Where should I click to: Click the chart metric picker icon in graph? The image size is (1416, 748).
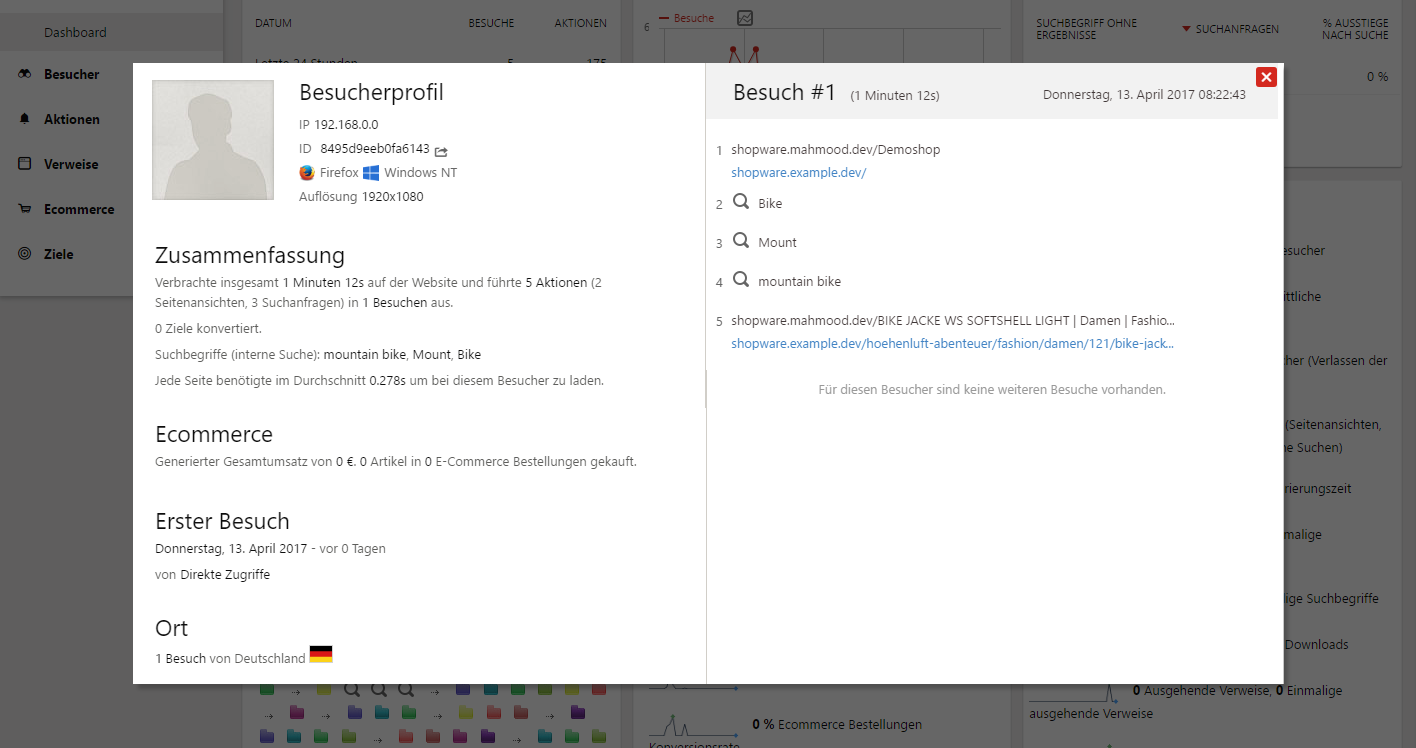coord(745,18)
